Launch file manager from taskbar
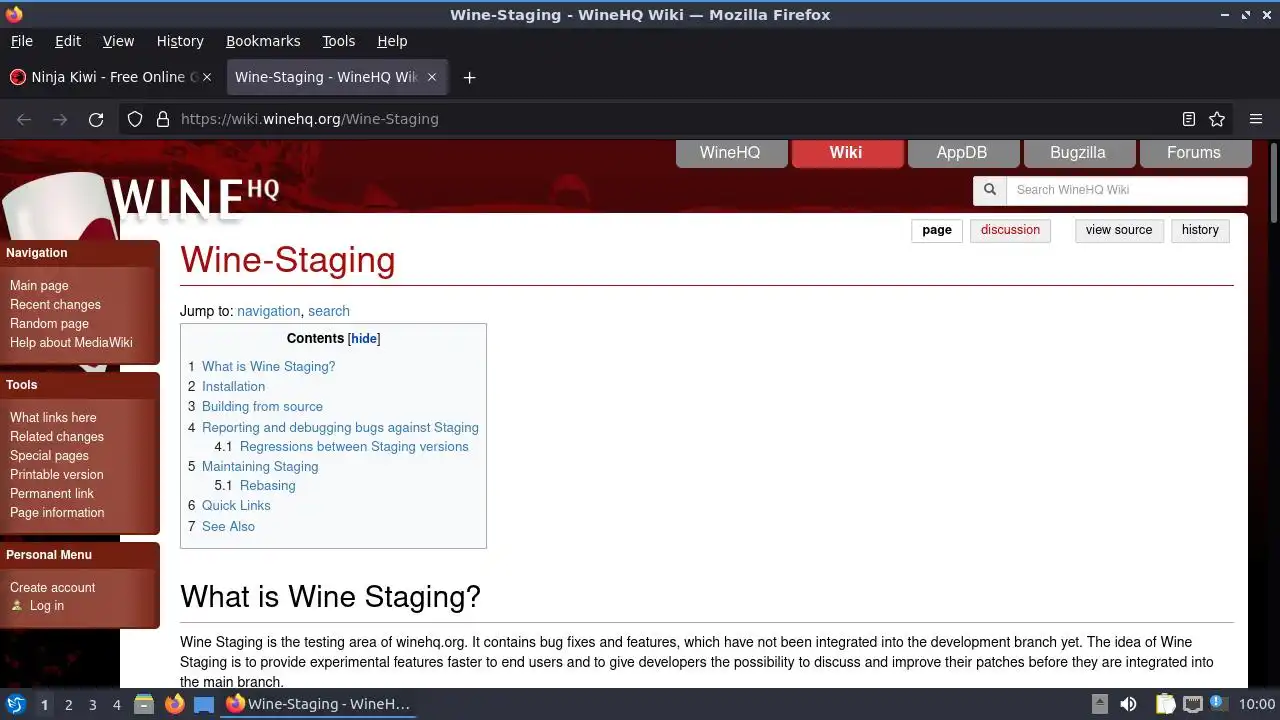The image size is (1280, 720). click(x=144, y=704)
